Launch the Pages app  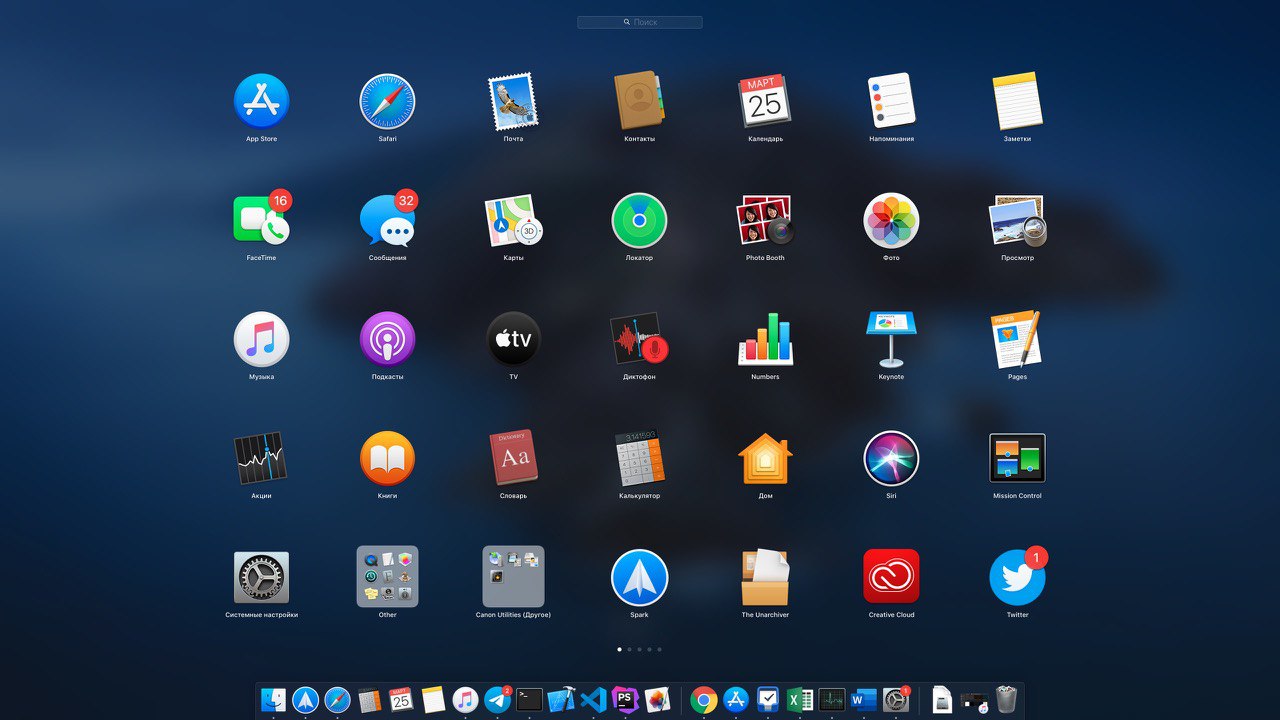tap(1017, 339)
